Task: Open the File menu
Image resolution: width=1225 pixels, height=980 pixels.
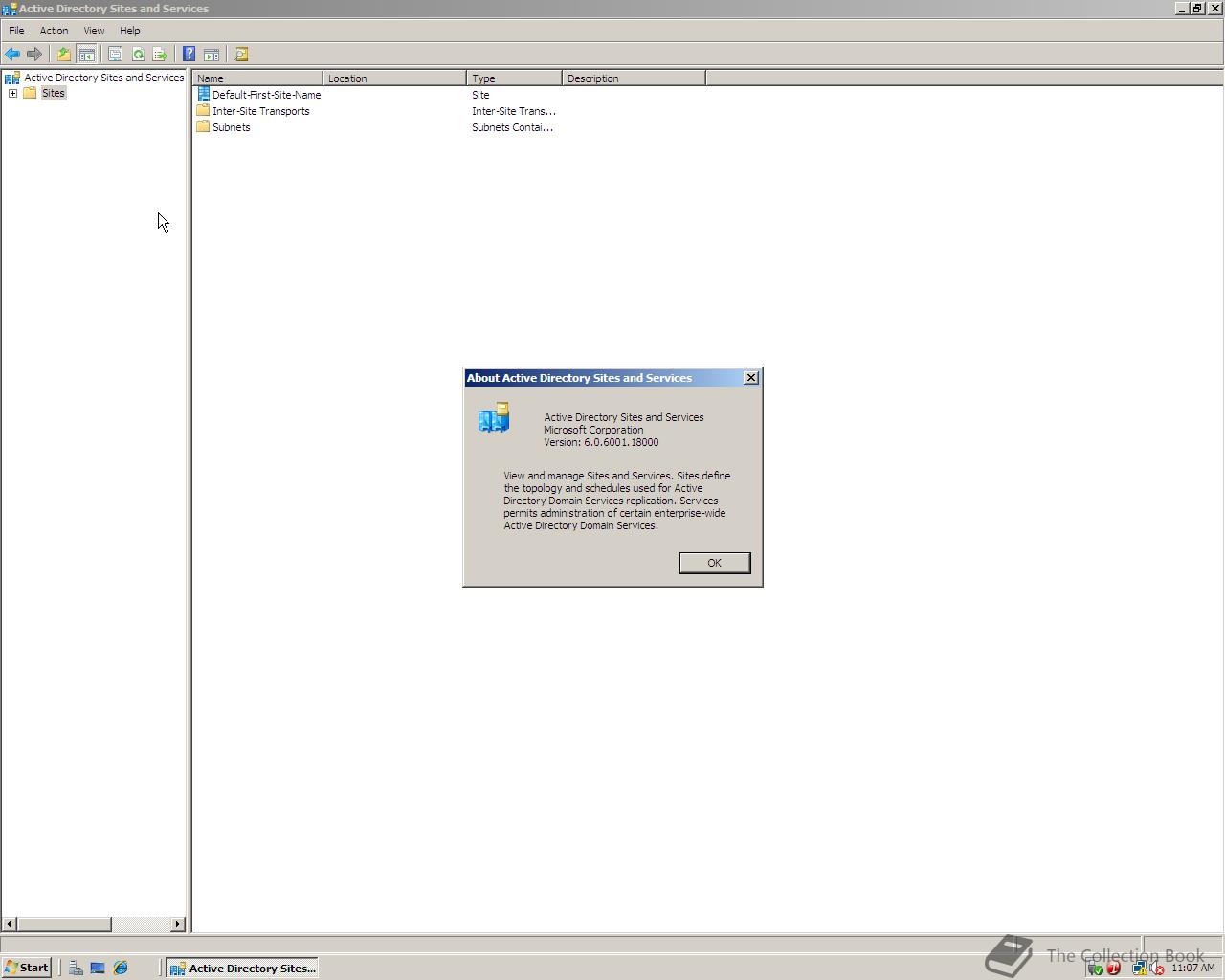Action: (x=16, y=31)
